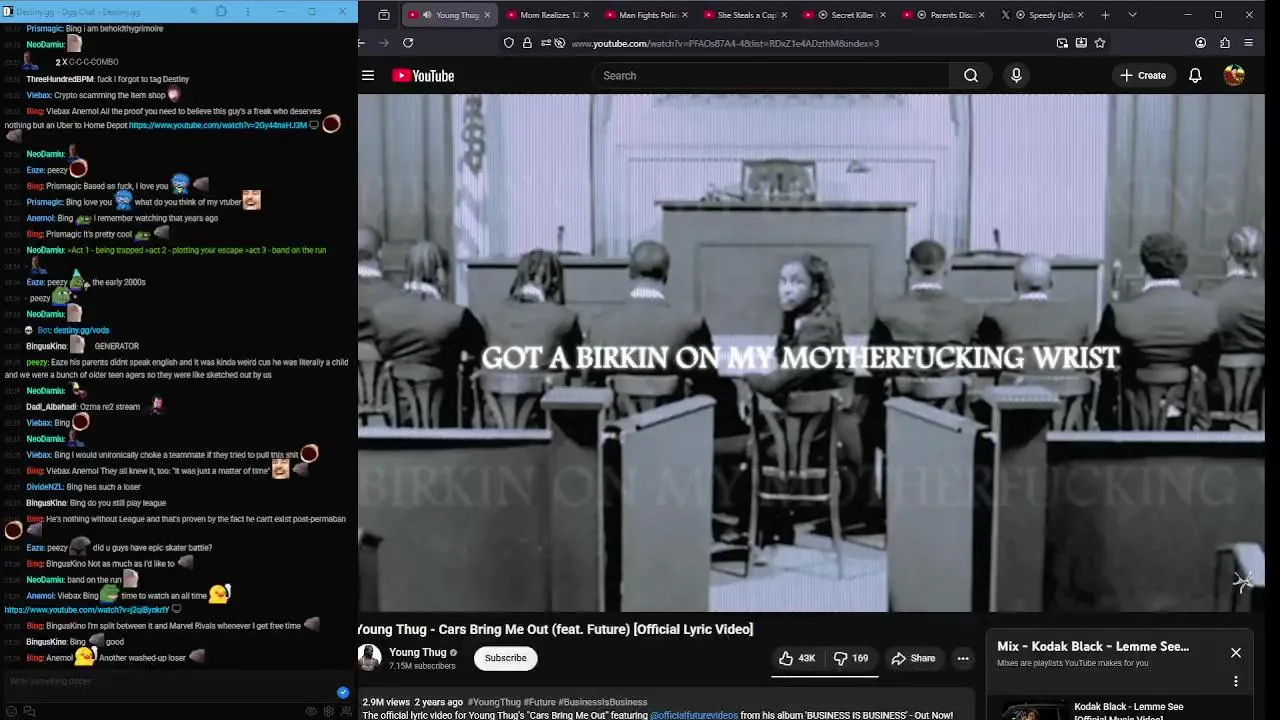Go forward in browser history
This screenshot has height=720, width=1280.
pyautogui.click(x=383, y=43)
